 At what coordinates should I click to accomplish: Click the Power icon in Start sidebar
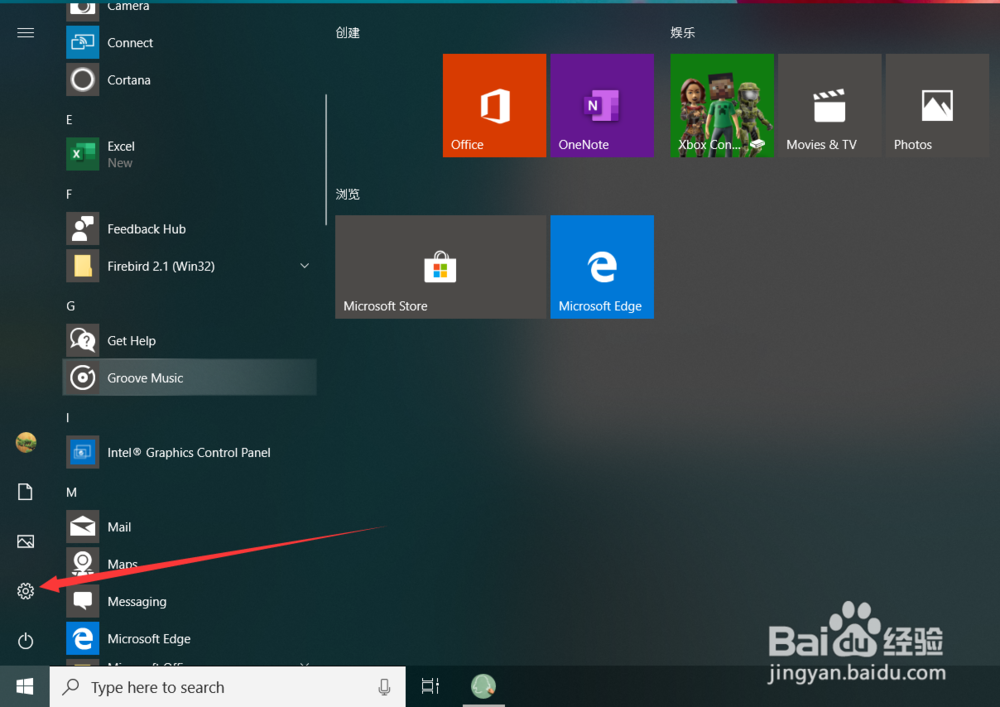click(26, 641)
